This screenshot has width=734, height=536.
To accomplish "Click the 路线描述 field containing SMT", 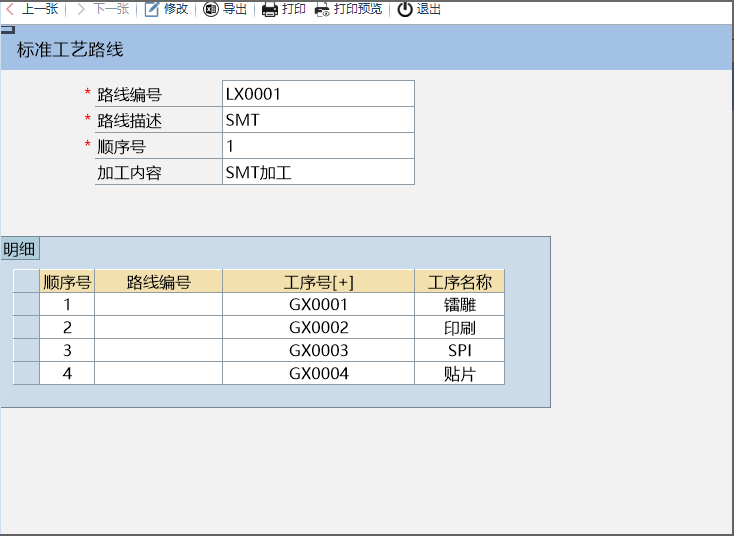I will point(318,120).
